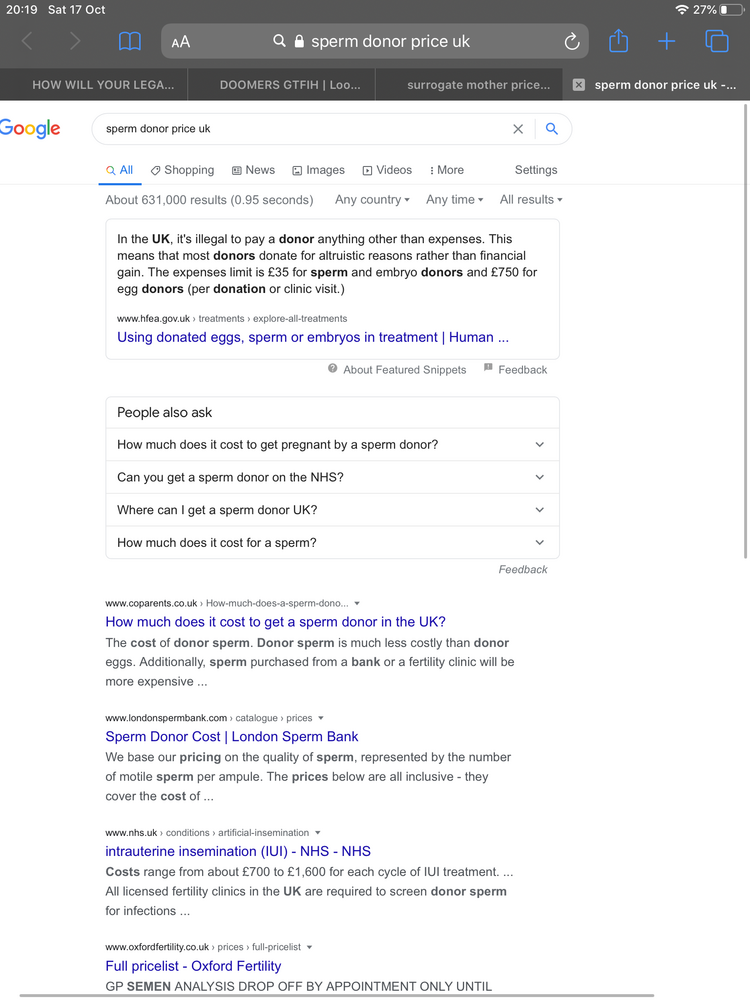Expand 'Can you get a sperm donor on the NHS?'
The height and width of the screenshot is (1000, 750).
point(332,477)
